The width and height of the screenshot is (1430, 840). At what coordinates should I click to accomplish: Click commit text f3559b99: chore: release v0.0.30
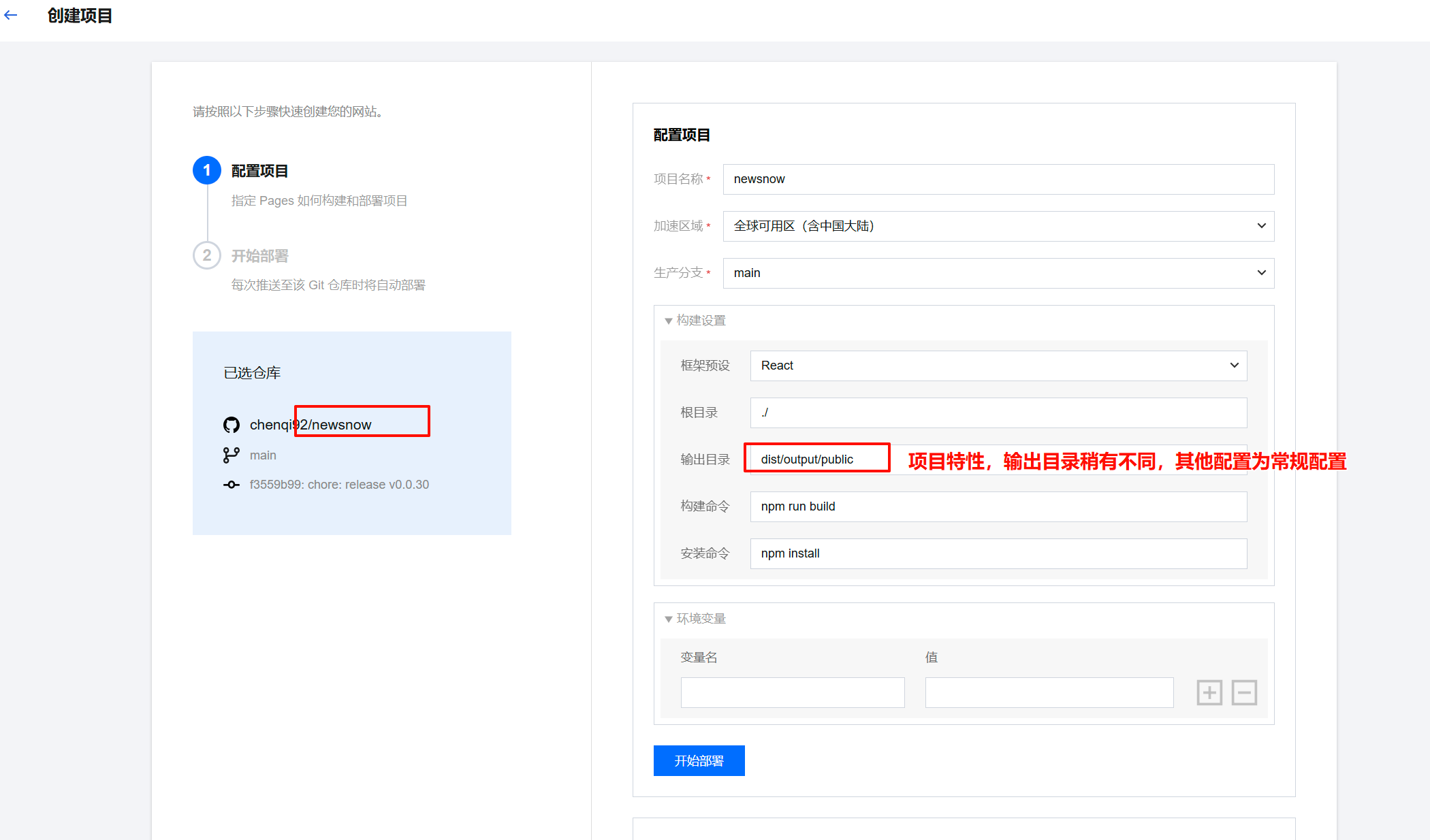coord(339,485)
